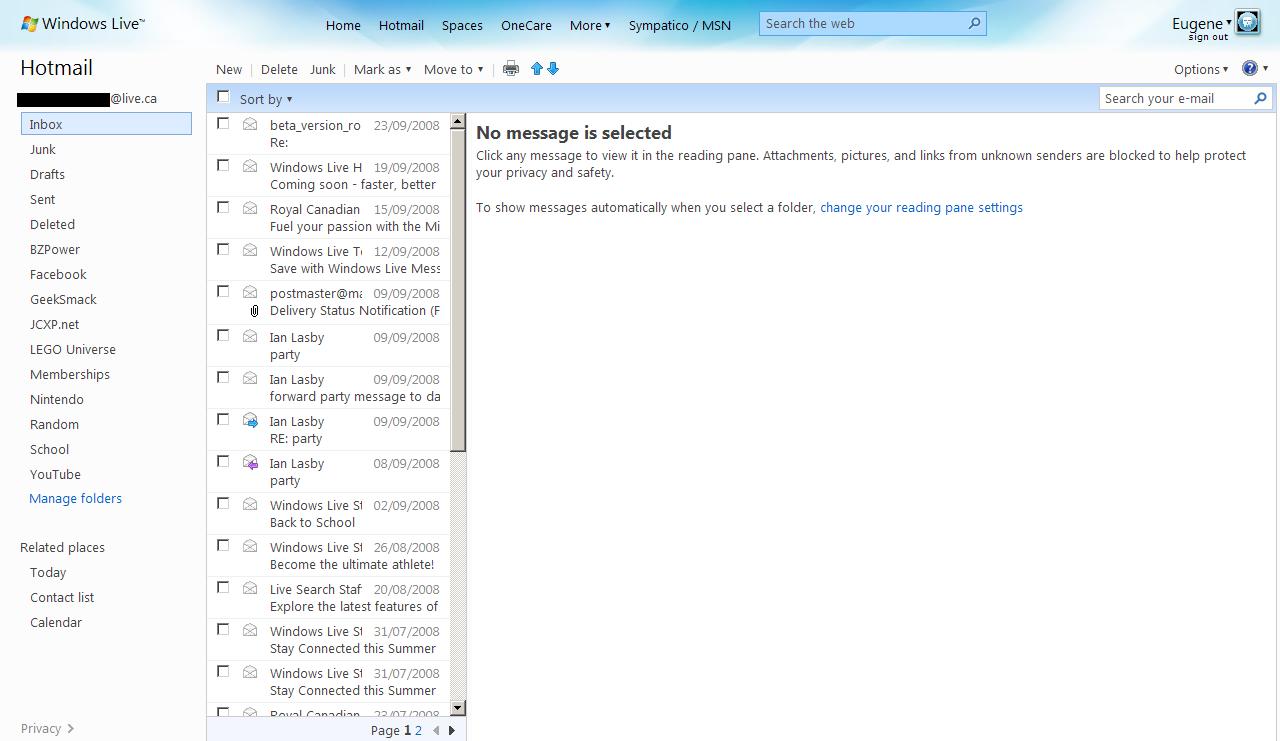The image size is (1280, 741).
Task: Click envelope icon of beta_version_ro message
Action: coord(250,124)
